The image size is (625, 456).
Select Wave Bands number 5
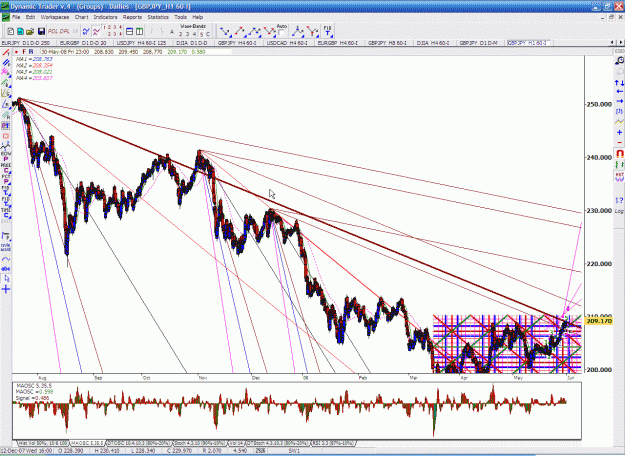201,34
